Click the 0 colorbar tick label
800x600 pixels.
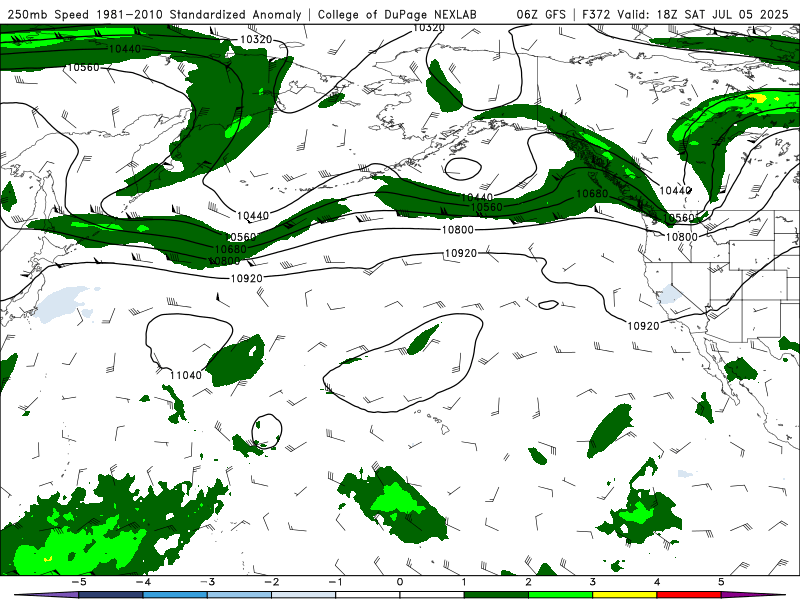400,582
